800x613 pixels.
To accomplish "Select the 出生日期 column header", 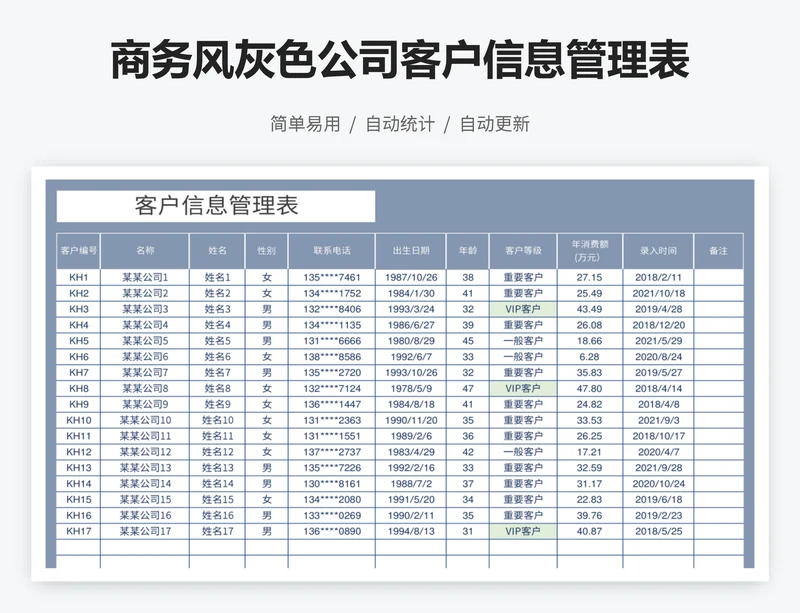I will 411,251.
